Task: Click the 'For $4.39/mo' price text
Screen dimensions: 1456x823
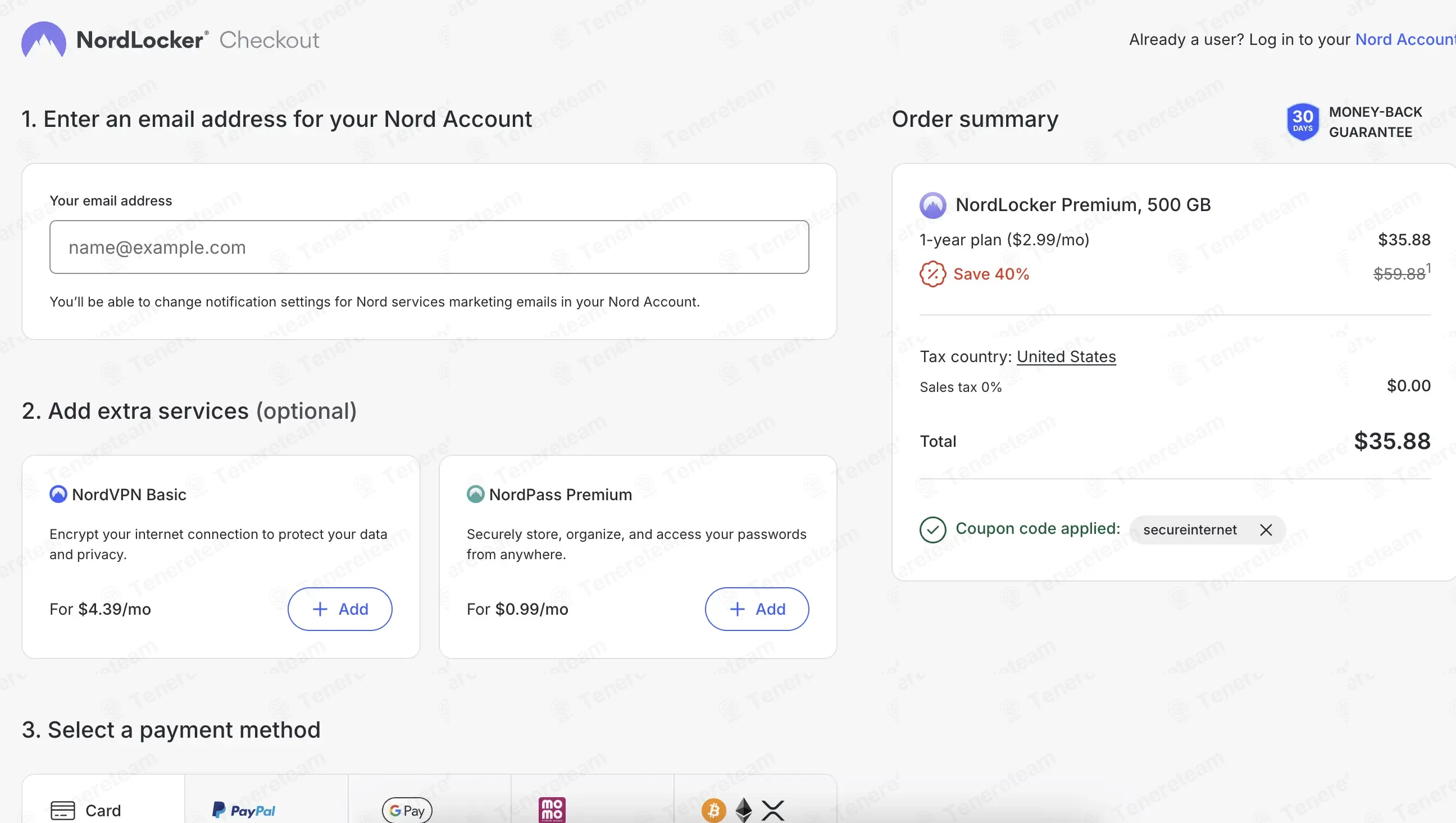Action: 100,609
